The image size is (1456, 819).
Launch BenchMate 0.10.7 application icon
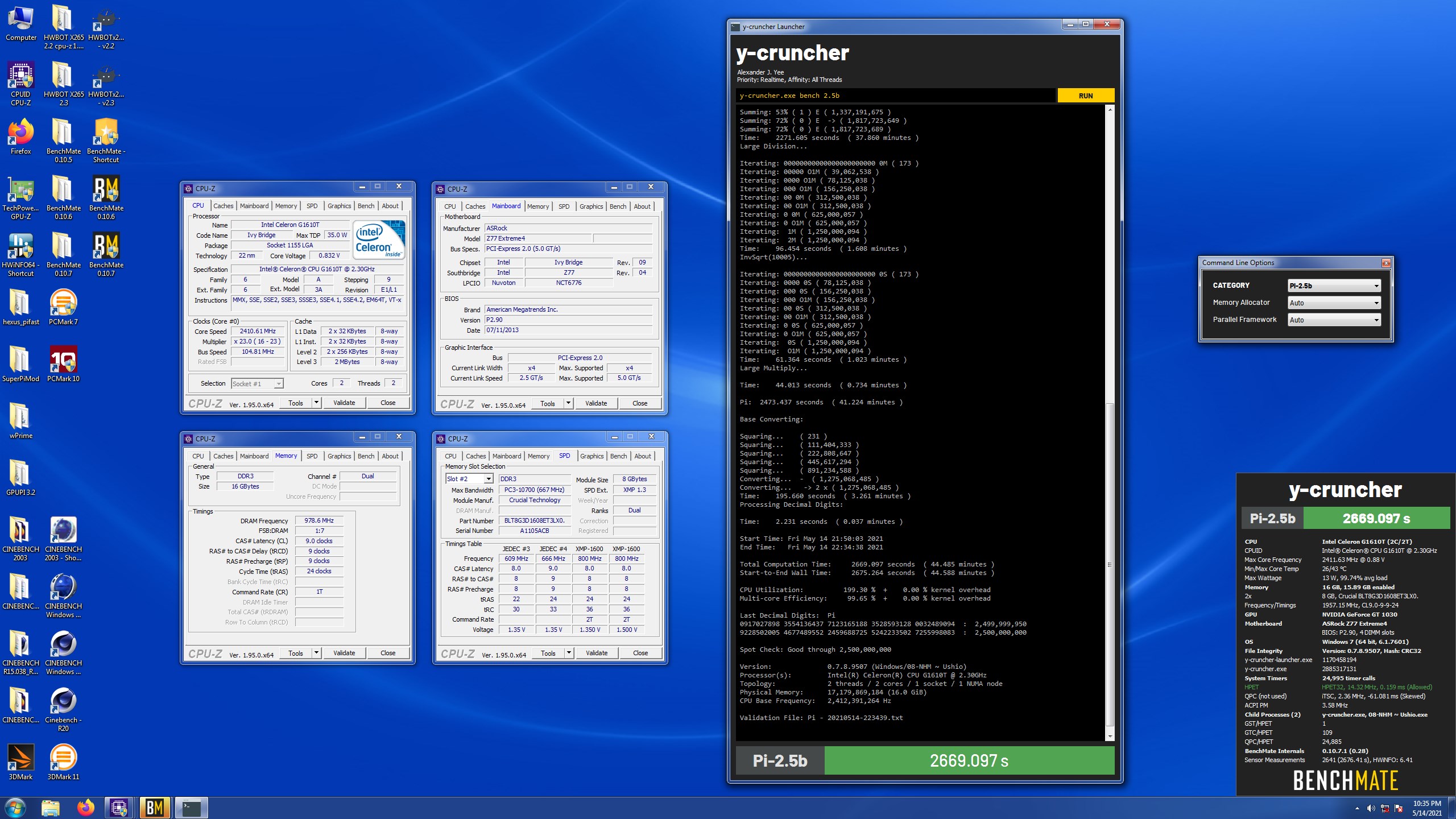[106, 254]
